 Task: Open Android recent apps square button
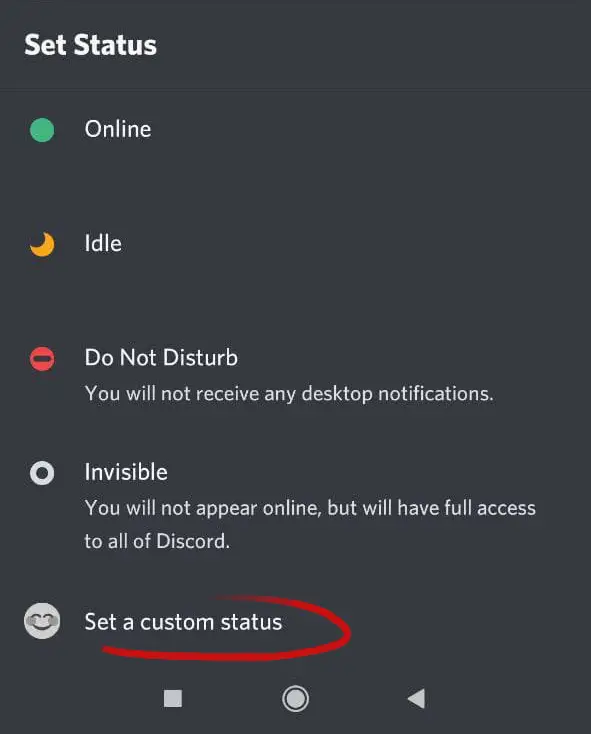(173, 698)
